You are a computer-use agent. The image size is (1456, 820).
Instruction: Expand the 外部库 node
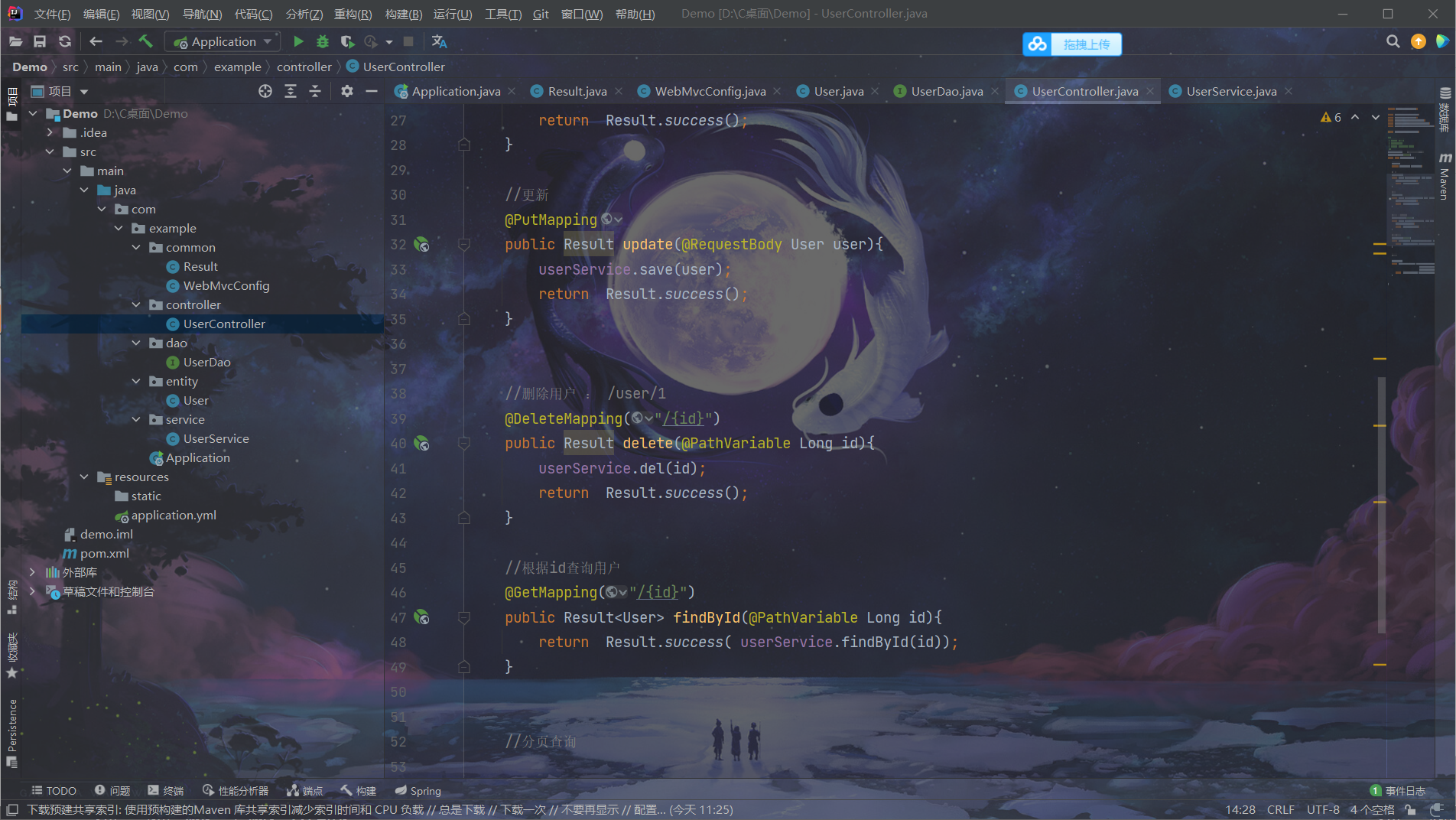tap(32, 572)
